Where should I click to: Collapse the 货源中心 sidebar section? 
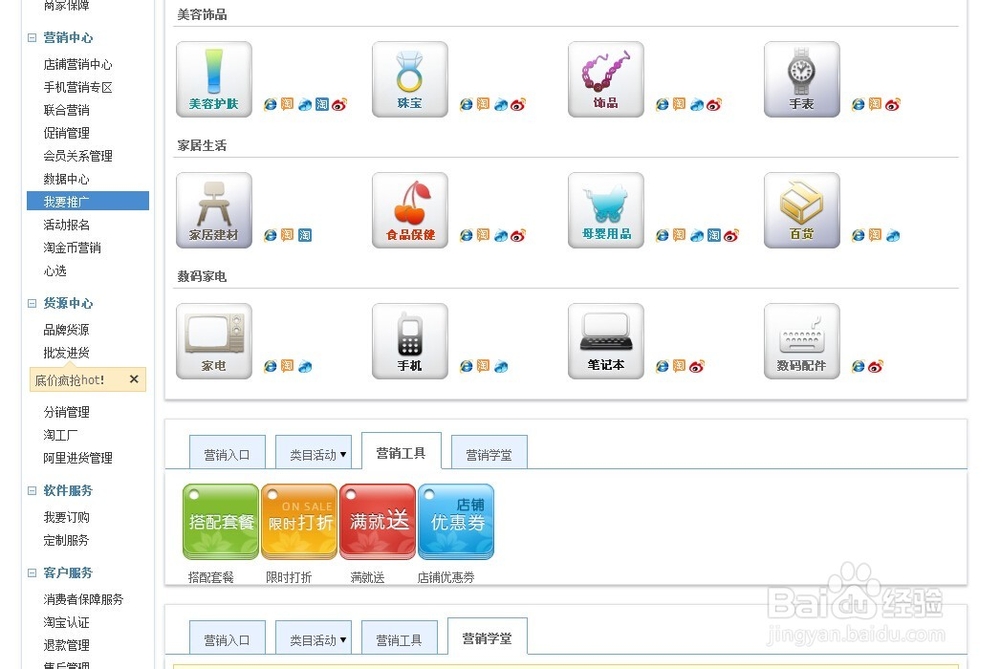(x=31, y=303)
